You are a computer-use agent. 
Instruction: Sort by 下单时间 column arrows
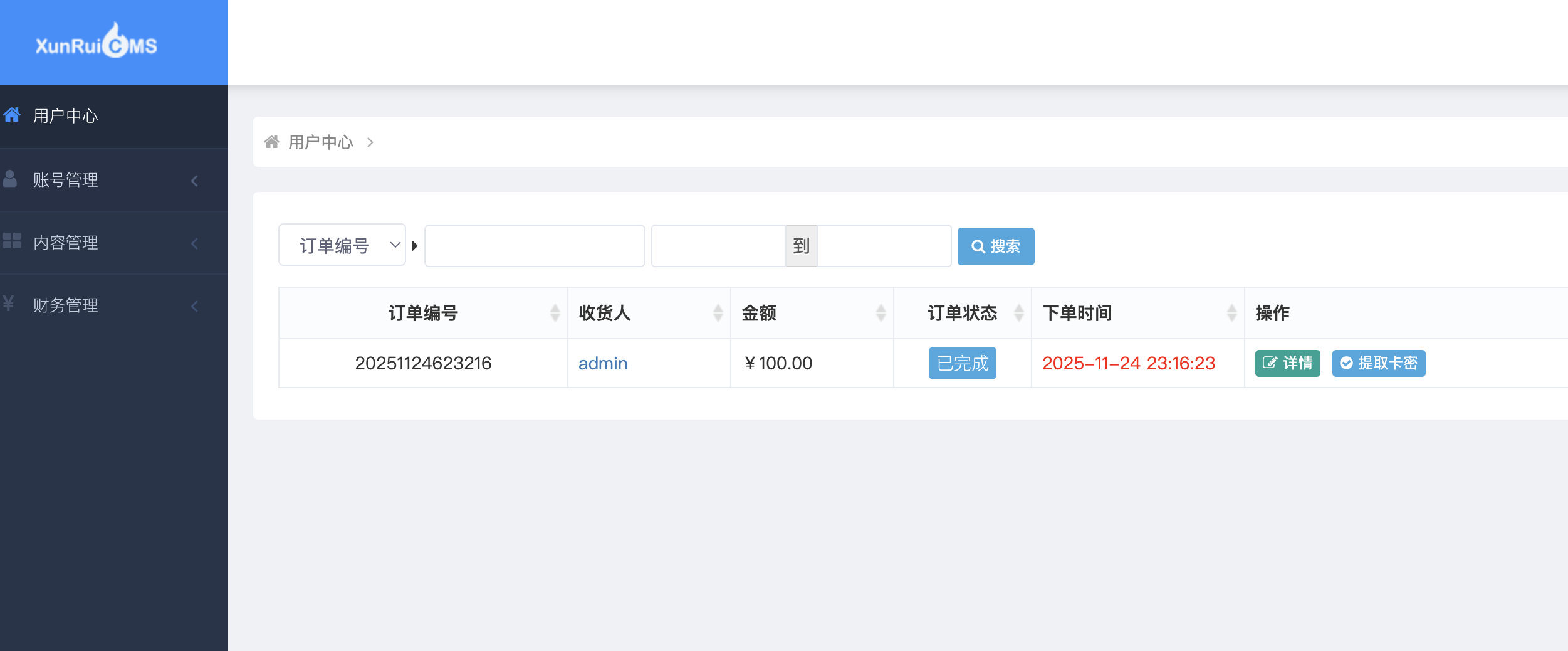tap(1231, 312)
